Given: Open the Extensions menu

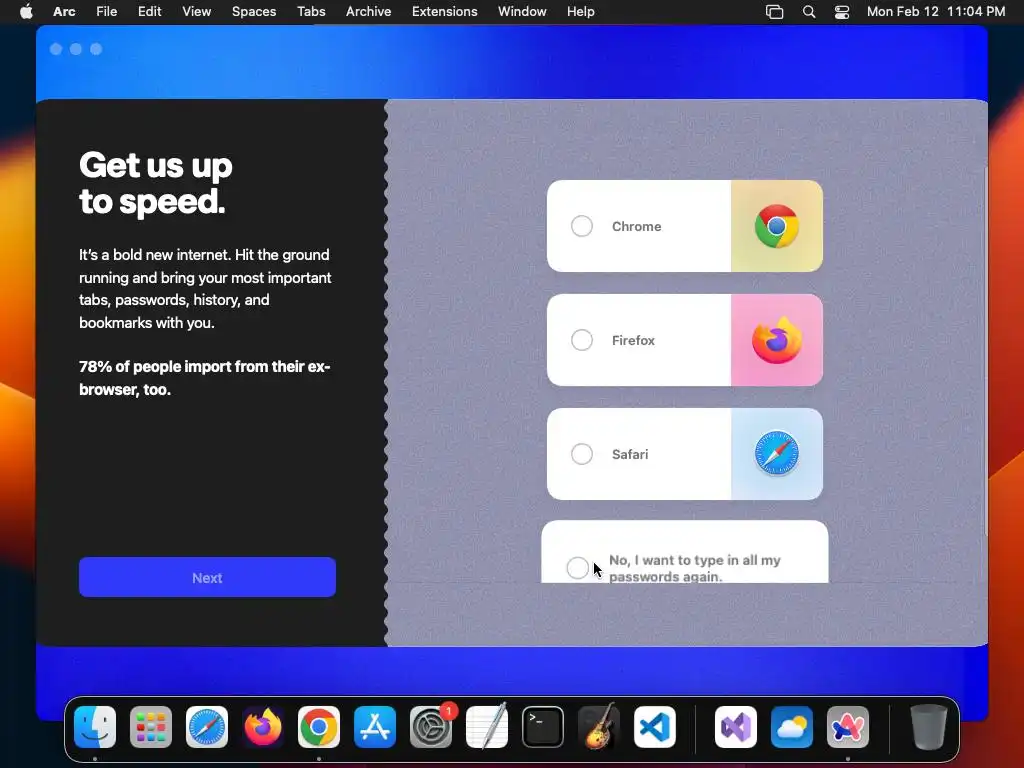Looking at the screenshot, I should 444,12.
